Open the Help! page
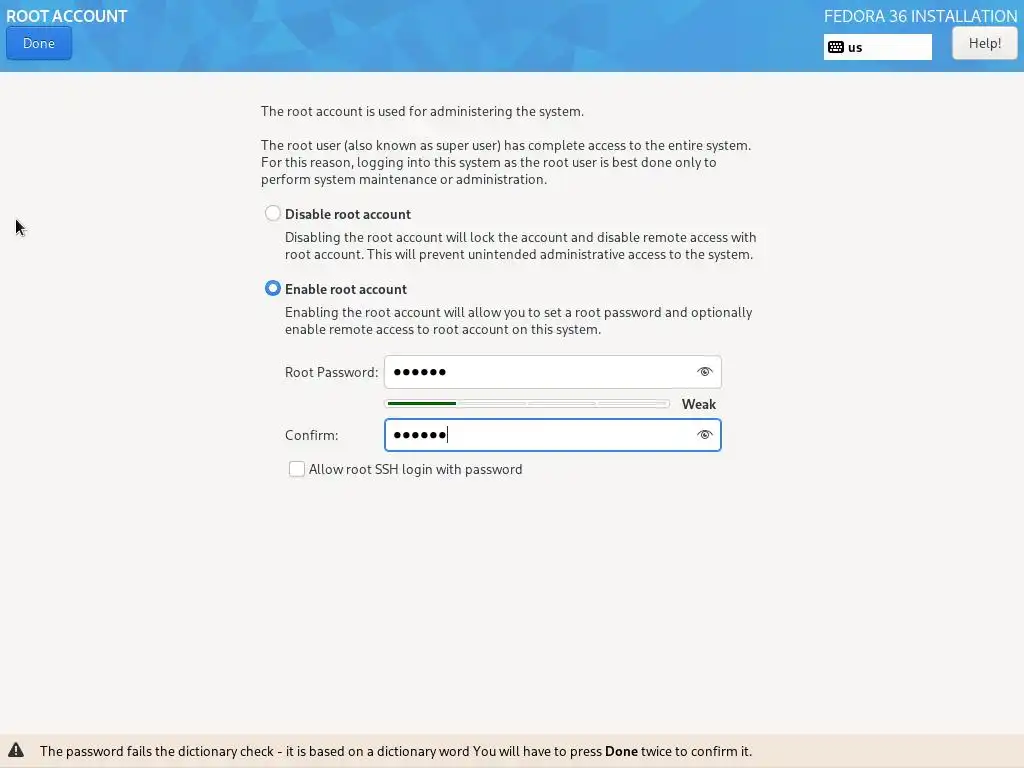1024x768 pixels. tap(984, 43)
